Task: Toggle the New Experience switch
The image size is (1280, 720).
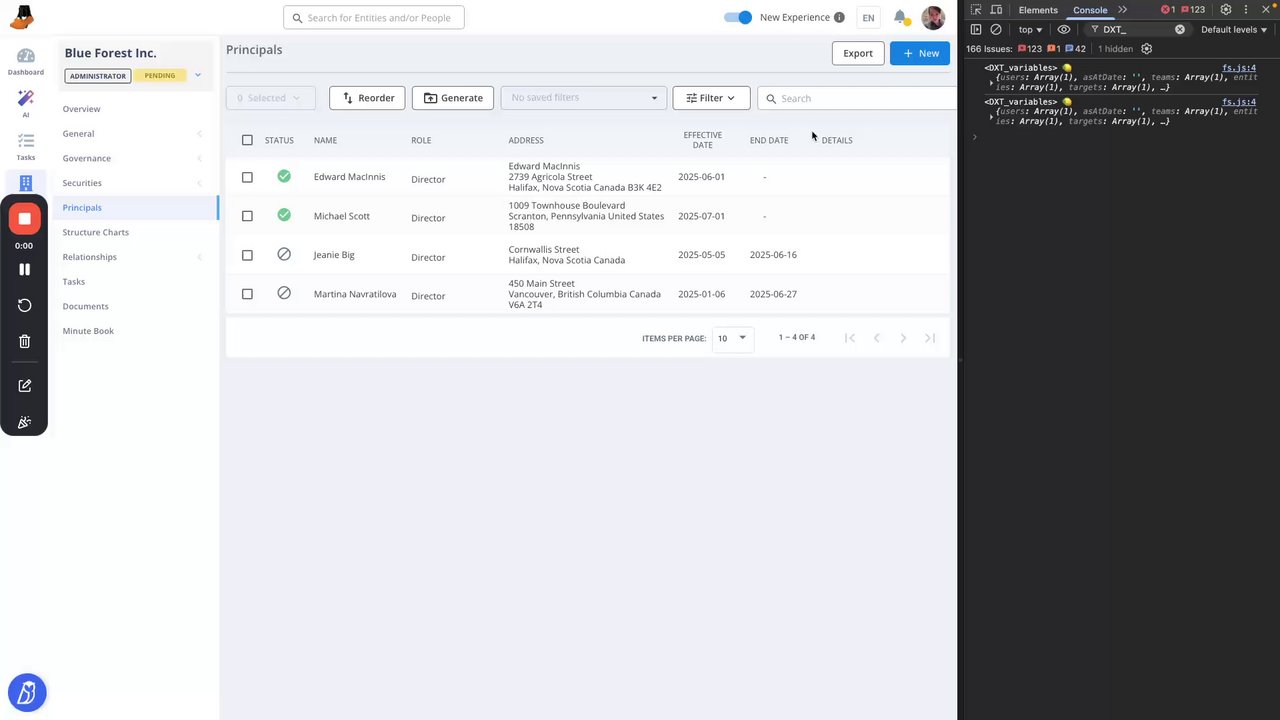Action: tap(738, 17)
